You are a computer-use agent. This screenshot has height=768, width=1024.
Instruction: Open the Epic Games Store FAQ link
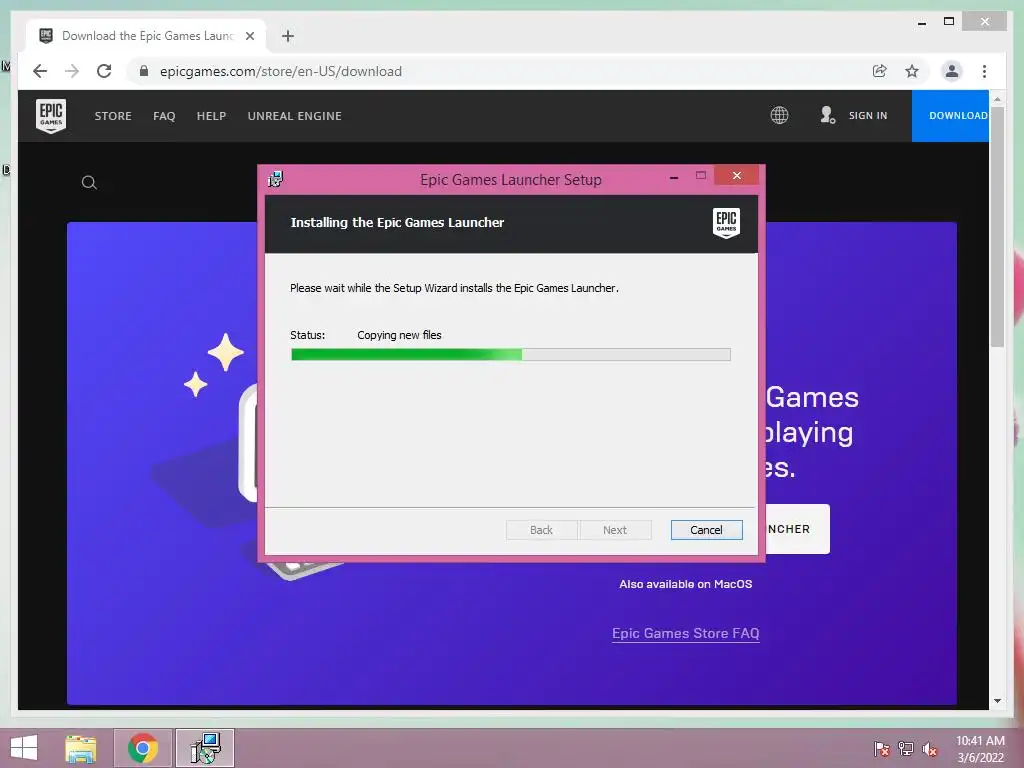[686, 633]
